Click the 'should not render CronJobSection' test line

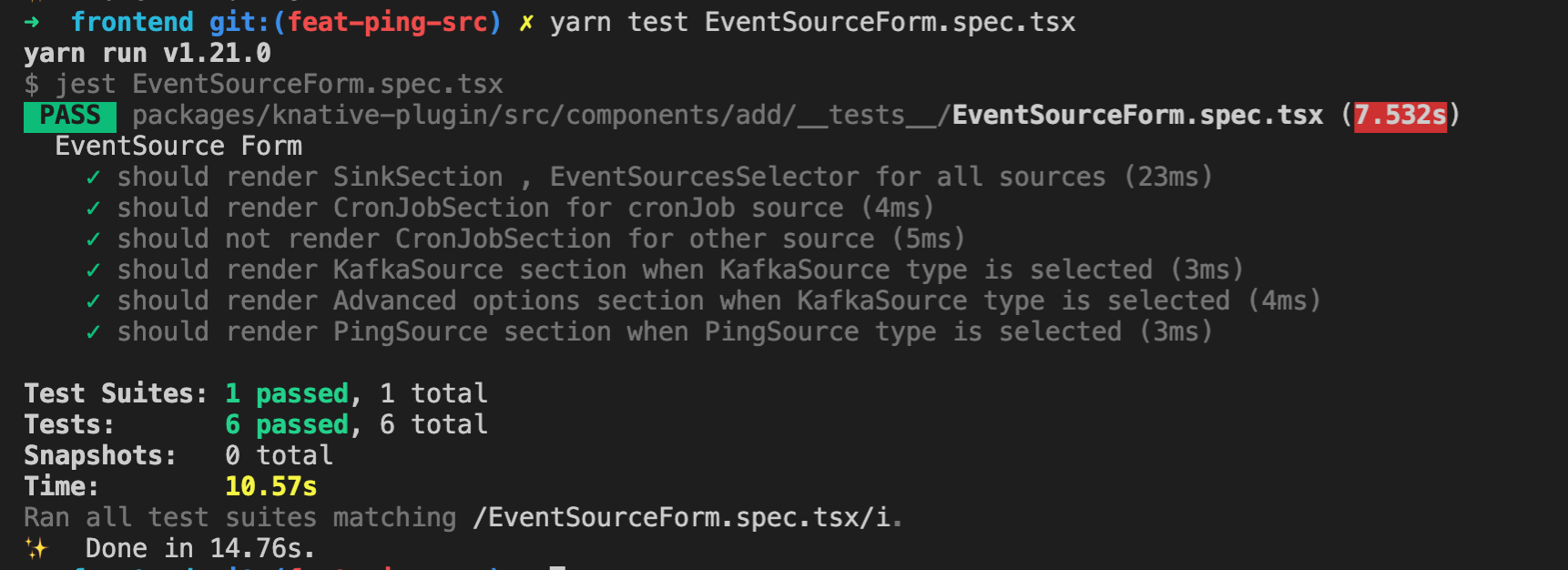[541, 239]
